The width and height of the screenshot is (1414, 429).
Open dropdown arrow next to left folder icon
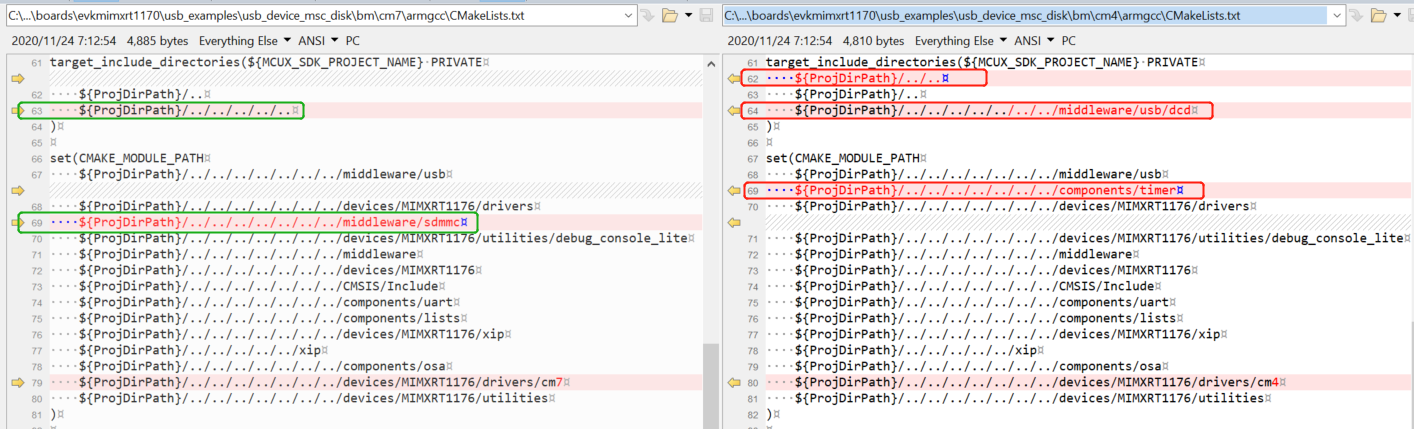point(688,16)
